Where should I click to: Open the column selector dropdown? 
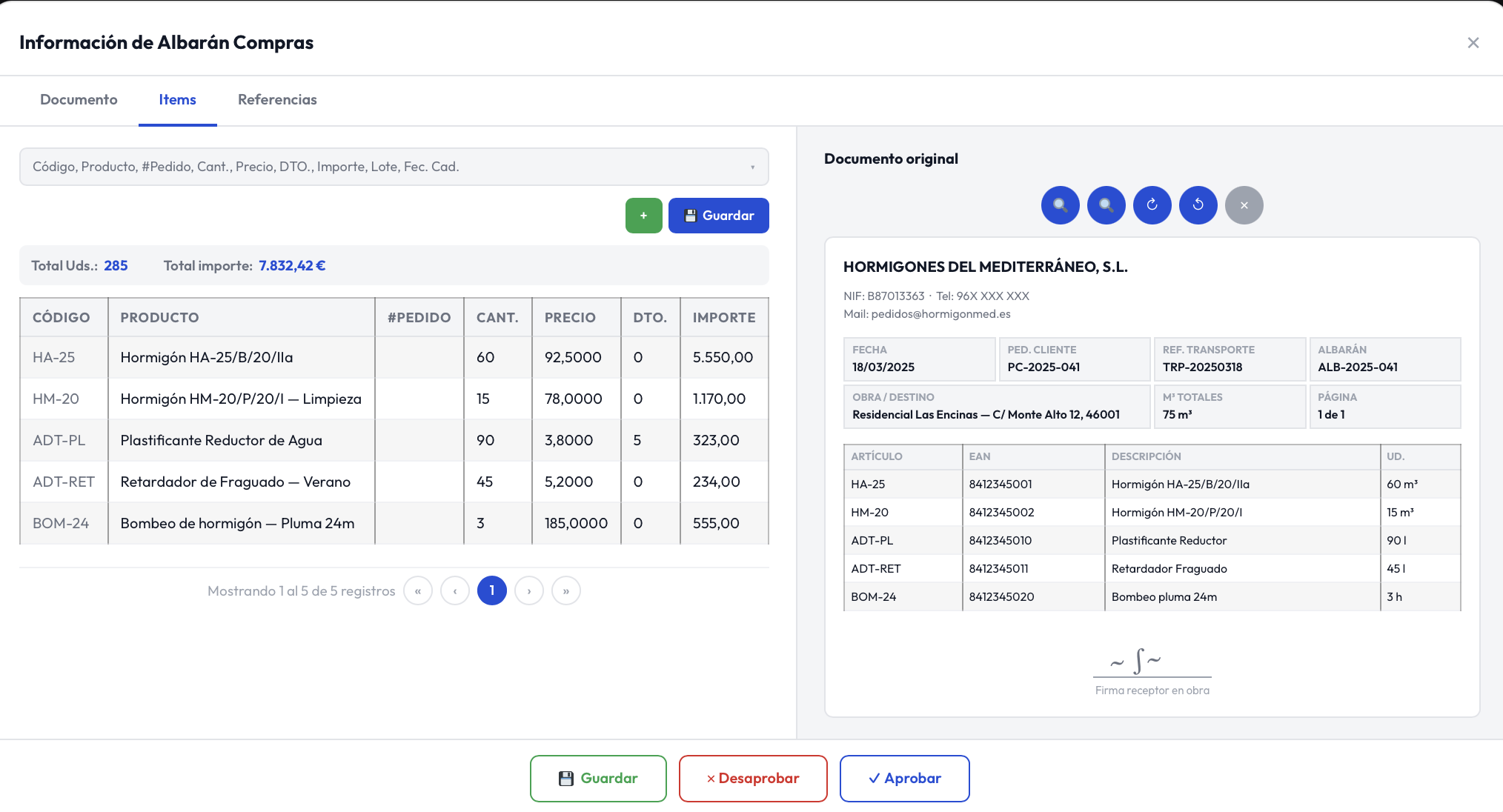coord(394,167)
